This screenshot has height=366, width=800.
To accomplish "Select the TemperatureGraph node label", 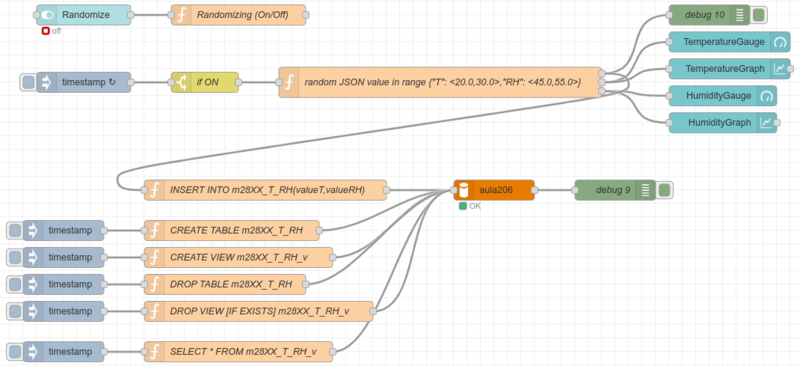I will 725,68.
